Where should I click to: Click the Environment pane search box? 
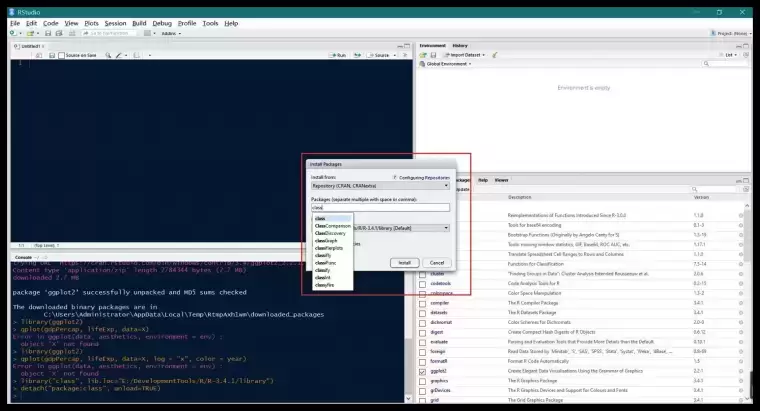click(726, 64)
